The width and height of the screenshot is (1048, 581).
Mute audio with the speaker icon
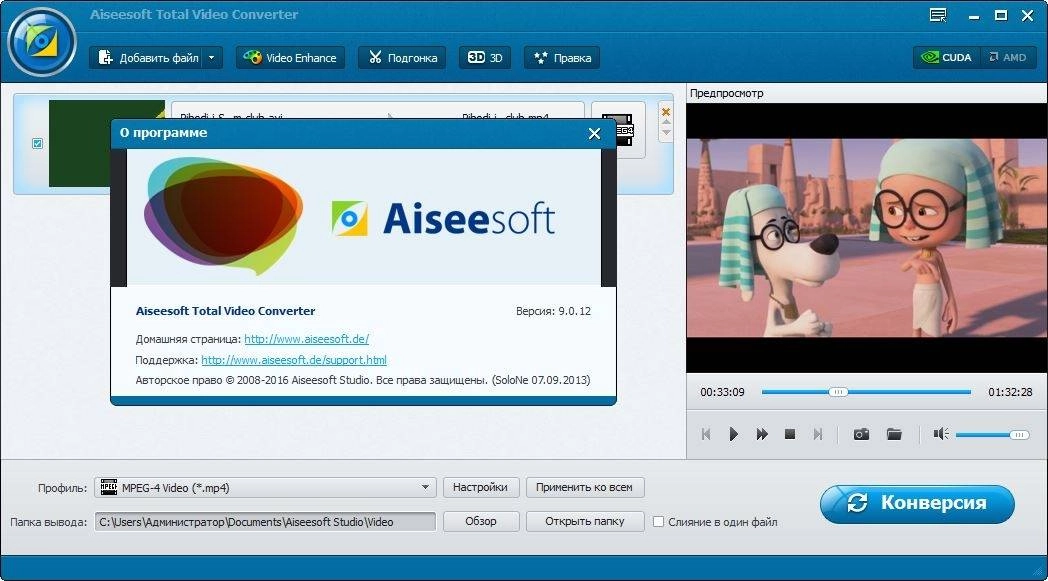pyautogui.click(x=941, y=434)
